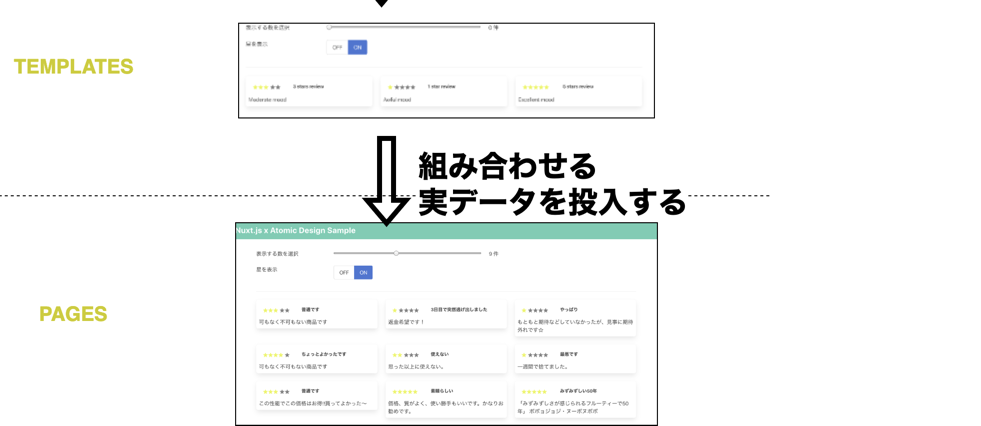Click the stars in the やっぱり review card
The height and width of the screenshot is (426, 981).
535,310
